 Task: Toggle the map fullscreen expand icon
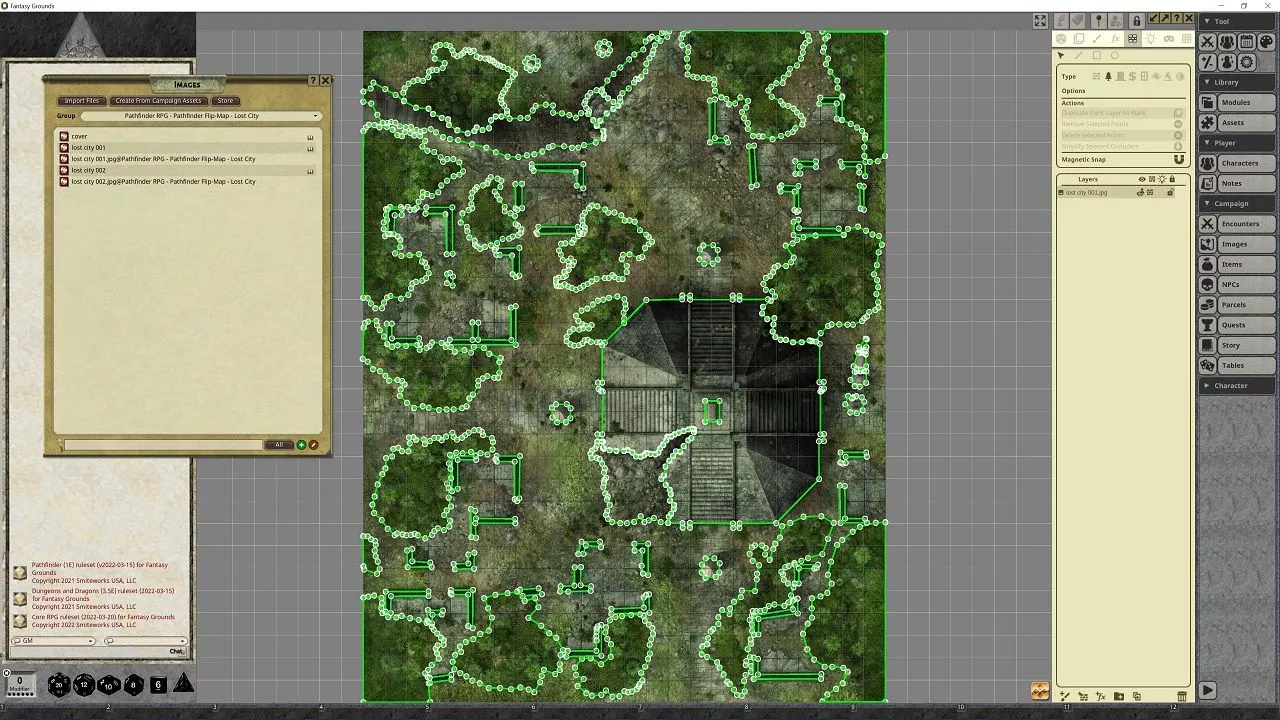pyautogui.click(x=1040, y=20)
